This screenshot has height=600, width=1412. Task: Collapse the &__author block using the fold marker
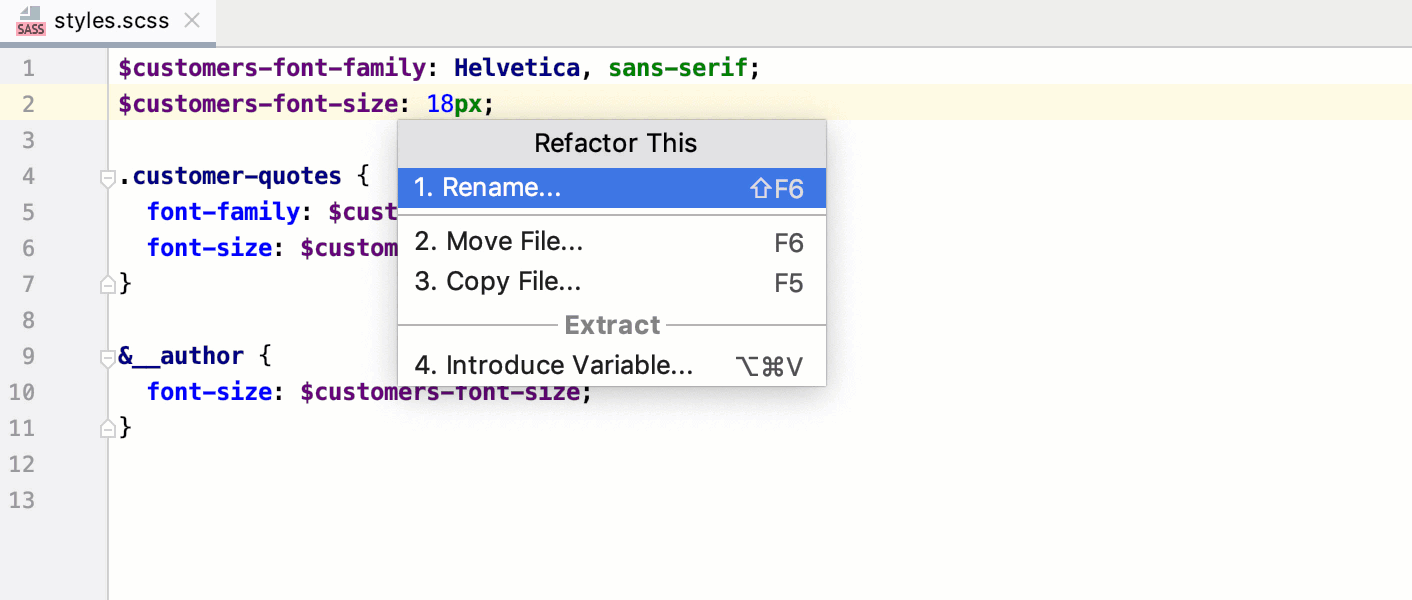tap(107, 355)
